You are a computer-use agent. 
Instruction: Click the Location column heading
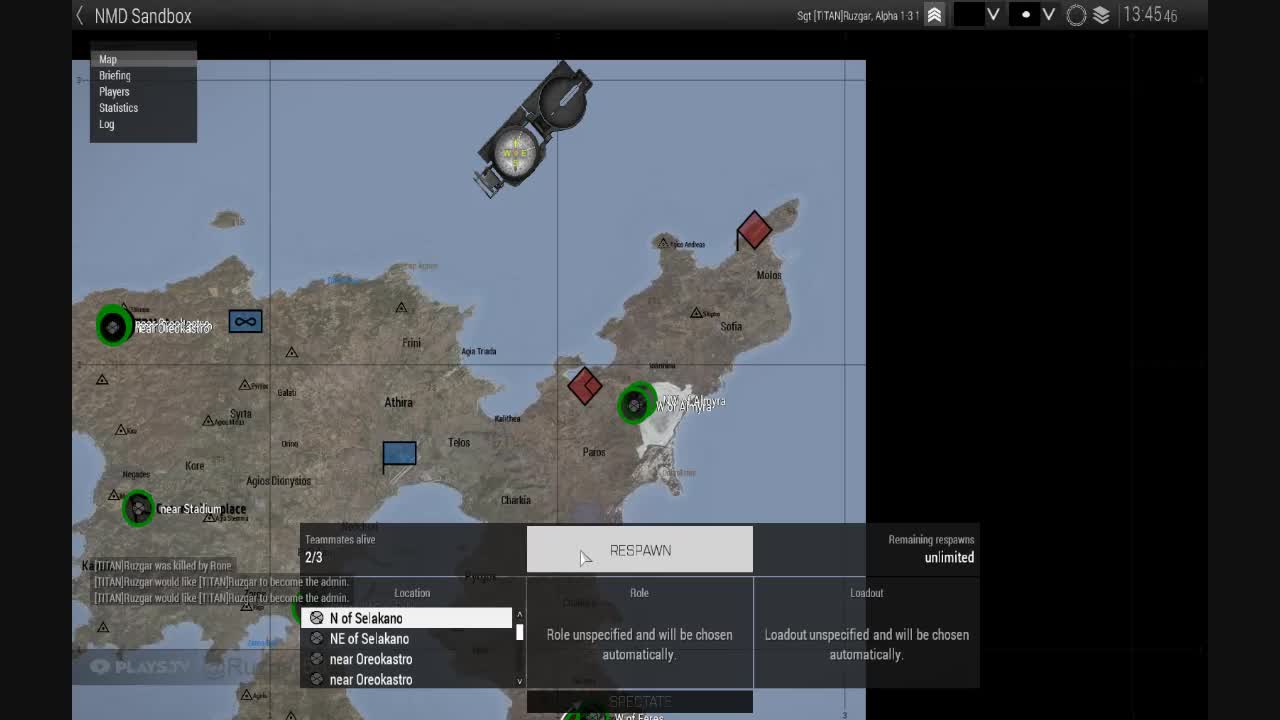(x=412, y=593)
